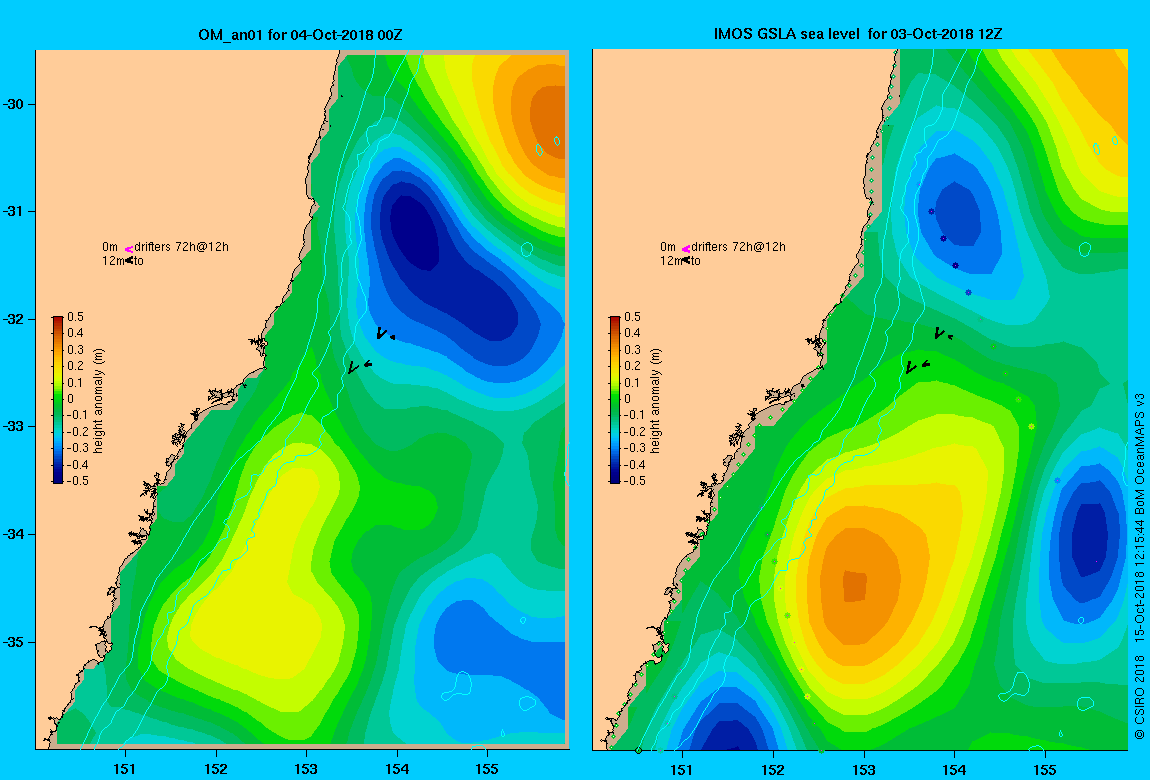1150x780 pixels.
Task: Click the -32 latitude axis label
Action: click(x=13, y=319)
